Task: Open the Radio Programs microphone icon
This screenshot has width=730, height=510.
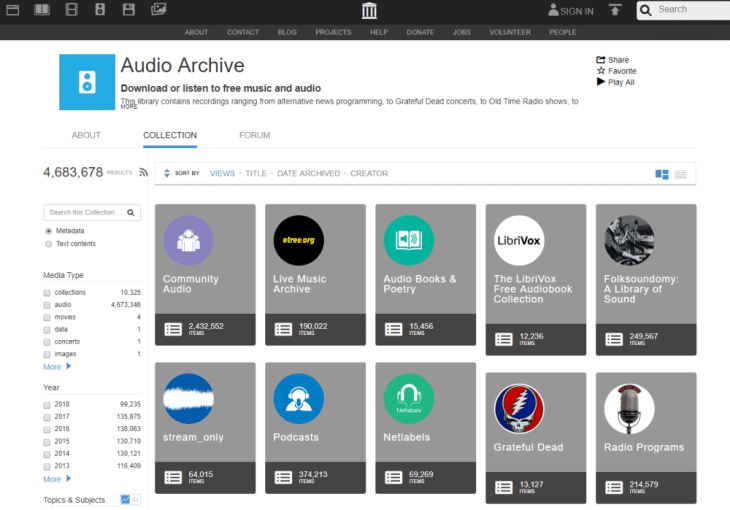Action: coord(629,408)
